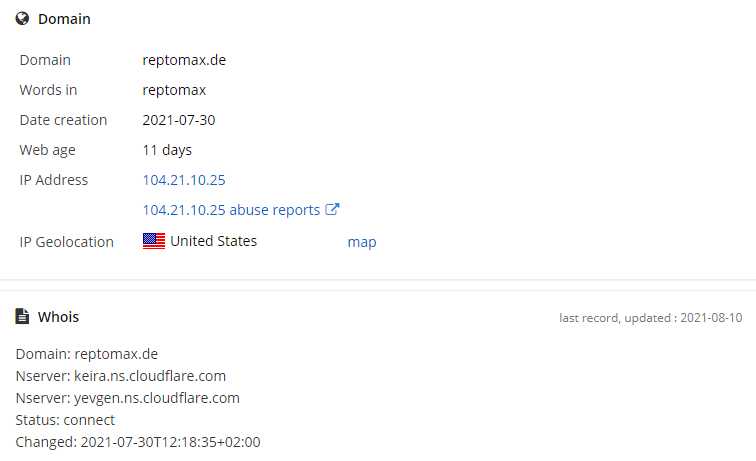The image size is (756, 461).
Task: Click the domain value reptomax.de in table
Action: pyautogui.click(x=184, y=60)
